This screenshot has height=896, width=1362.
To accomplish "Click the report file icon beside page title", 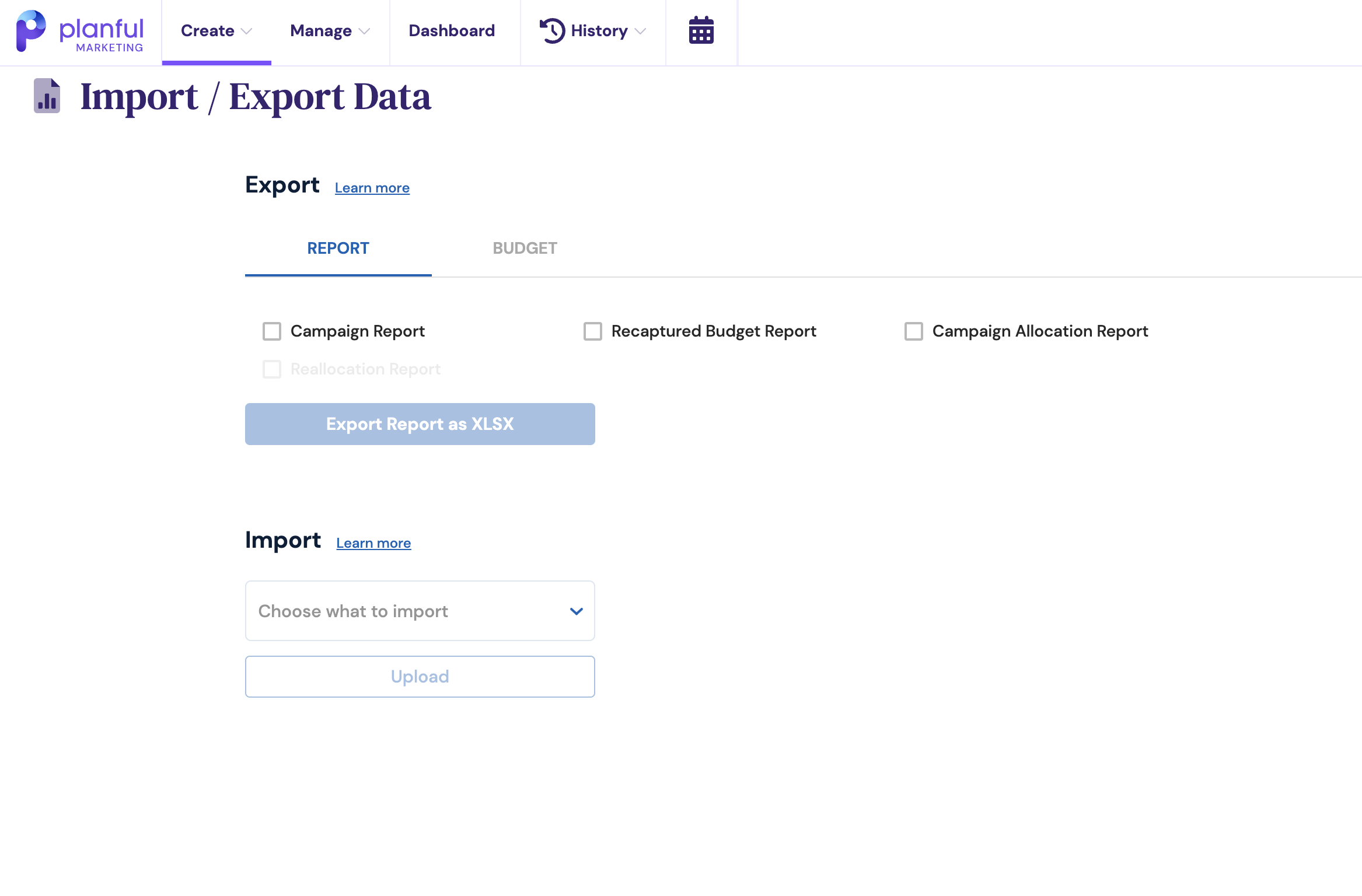I will [47, 96].
